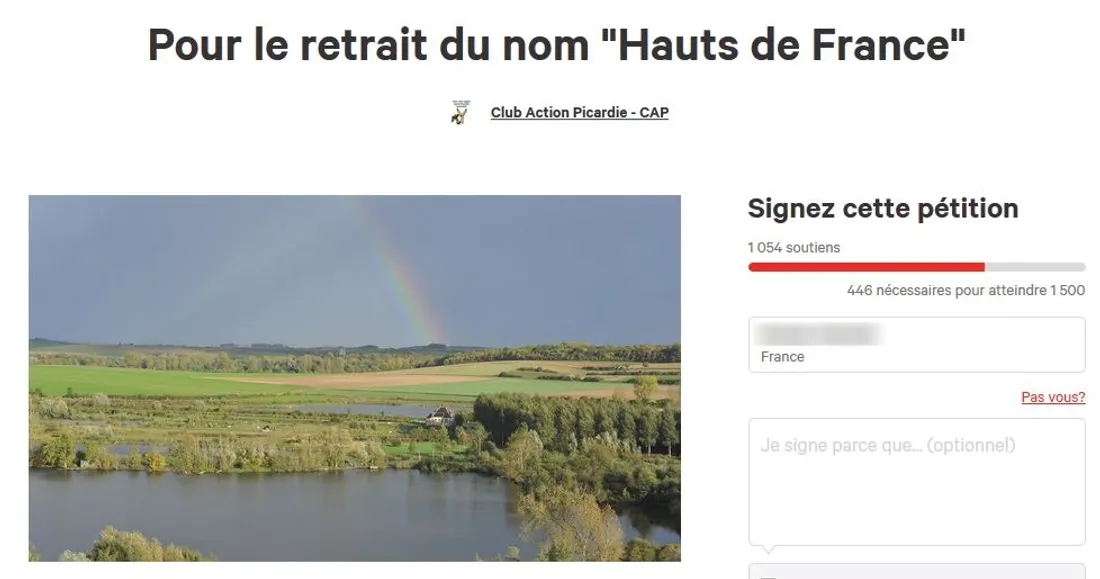Click the 'Pas vous?' link

[x=1053, y=397]
